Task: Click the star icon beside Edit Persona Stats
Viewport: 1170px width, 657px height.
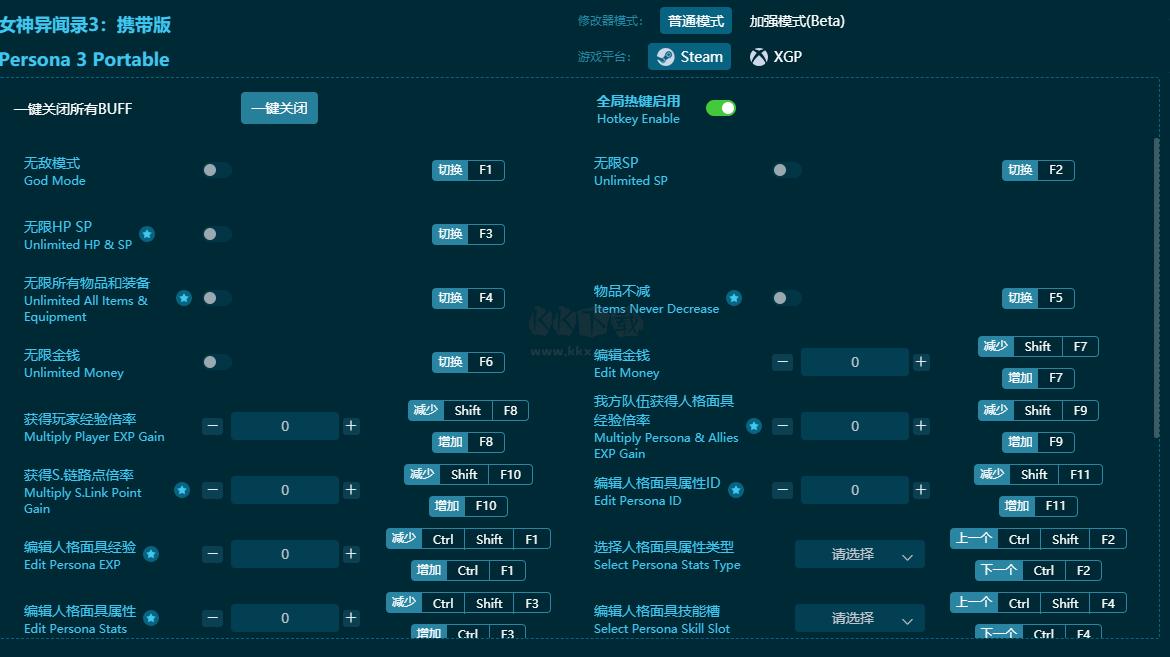Action: click(151, 618)
